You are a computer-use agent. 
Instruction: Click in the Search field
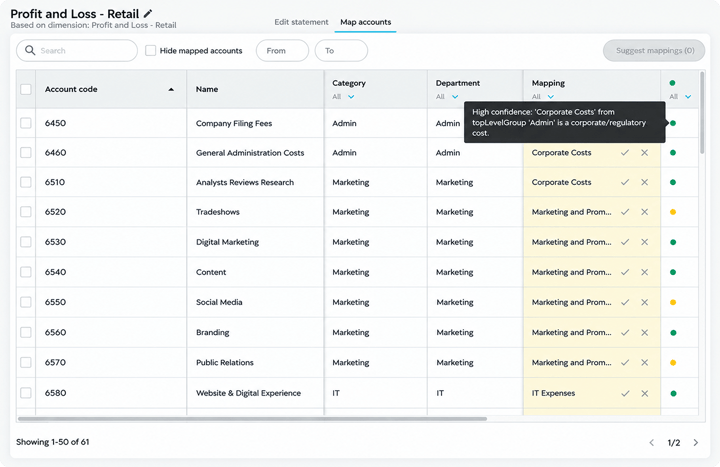[77, 51]
